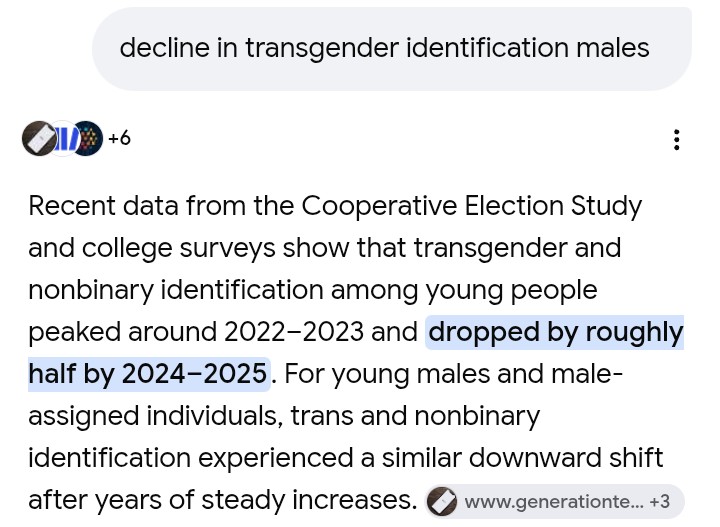Click the favicon inside the generationte source chip
The image size is (720, 527).
pyautogui.click(x=442, y=501)
